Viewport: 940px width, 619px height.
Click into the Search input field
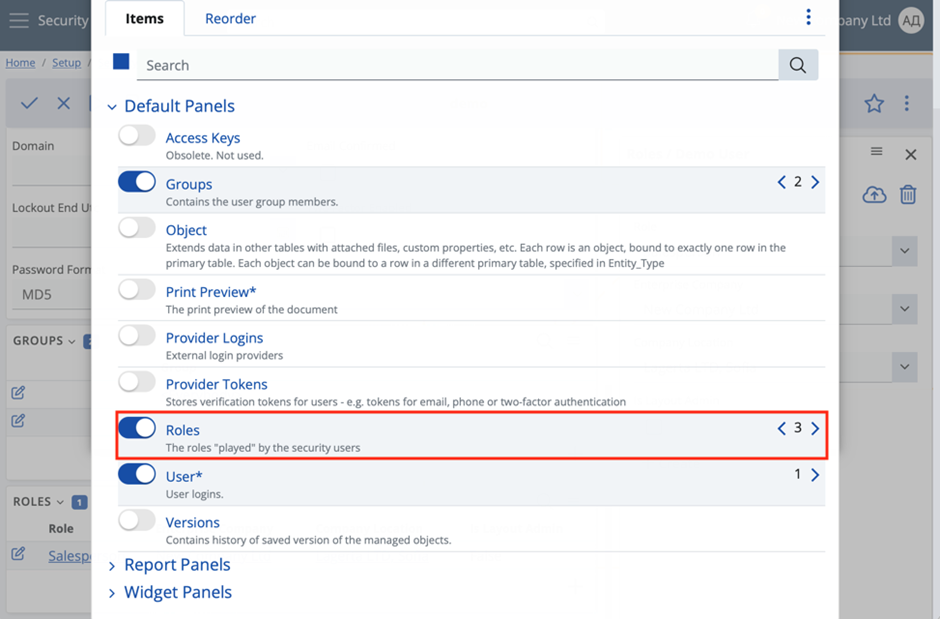pos(457,65)
